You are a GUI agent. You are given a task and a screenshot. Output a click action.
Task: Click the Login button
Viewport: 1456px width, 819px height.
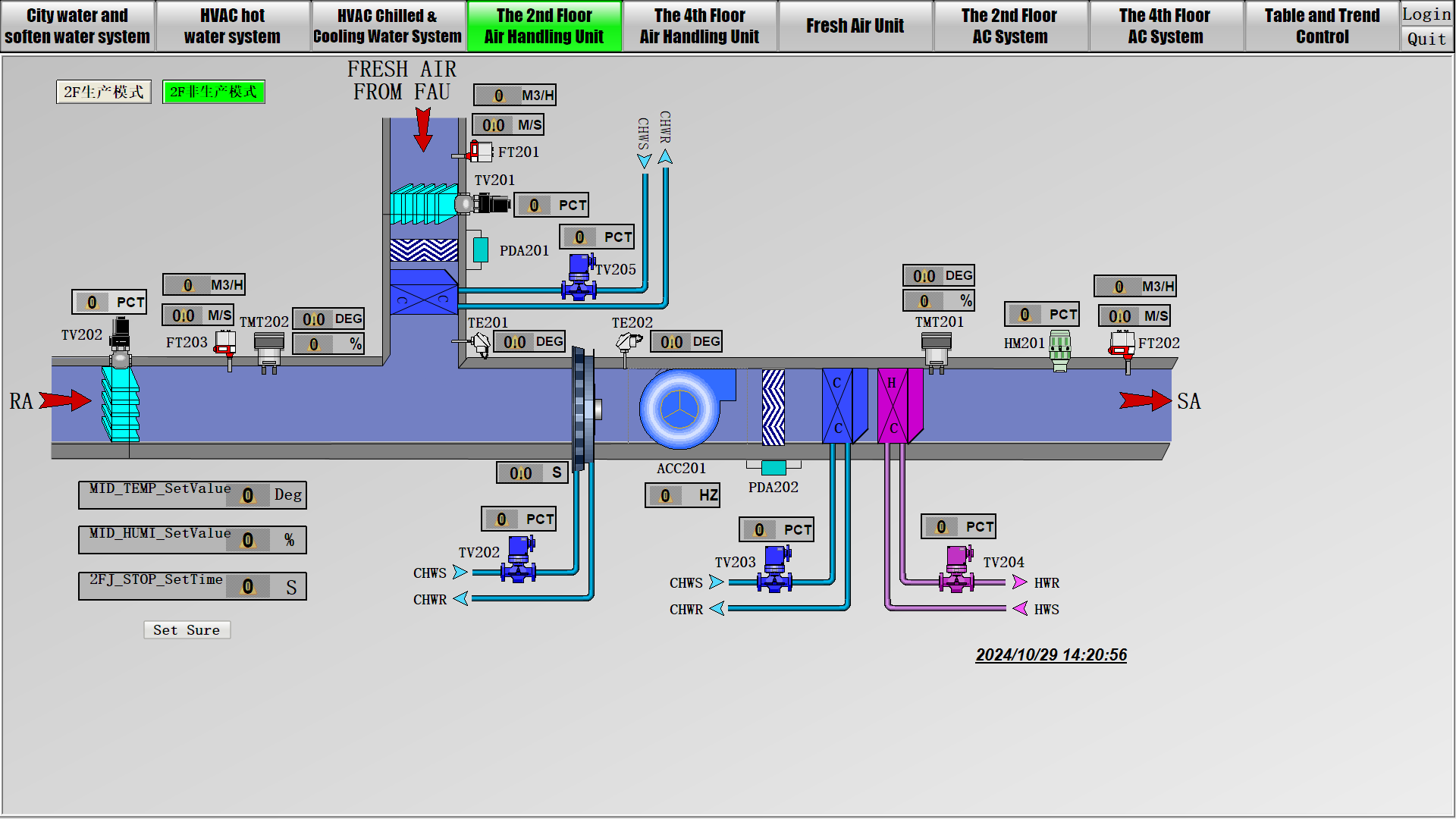[x=1426, y=14]
